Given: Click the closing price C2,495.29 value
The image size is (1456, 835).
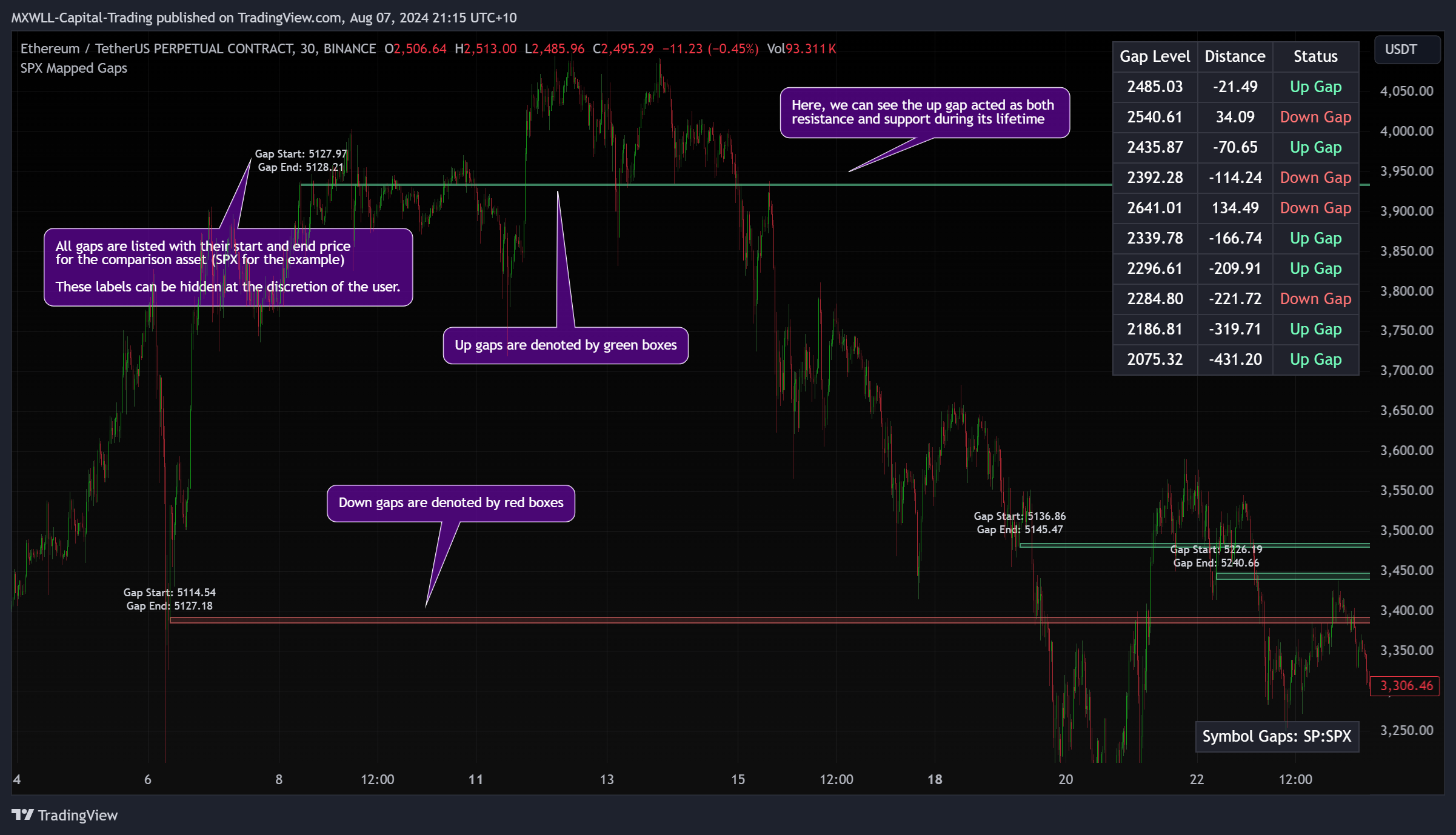Looking at the screenshot, I should pyautogui.click(x=623, y=48).
